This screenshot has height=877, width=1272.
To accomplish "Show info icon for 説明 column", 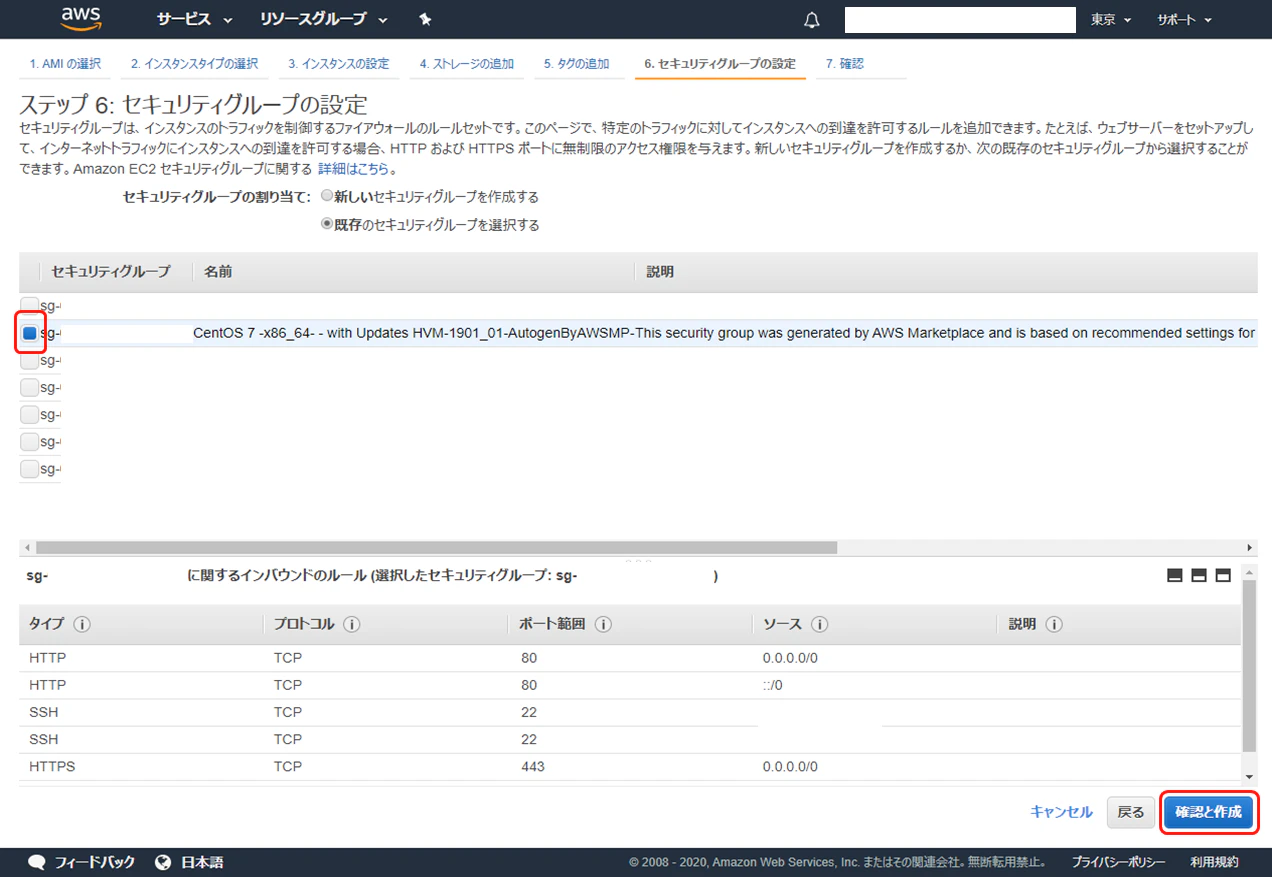I will [1053, 624].
